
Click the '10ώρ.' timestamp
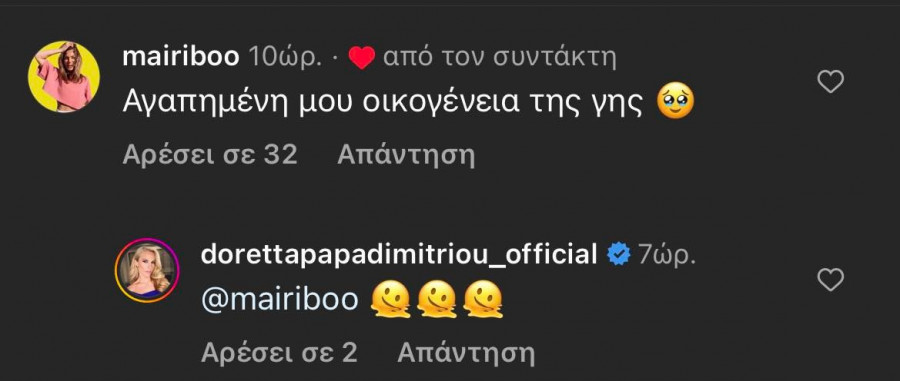click(x=285, y=57)
